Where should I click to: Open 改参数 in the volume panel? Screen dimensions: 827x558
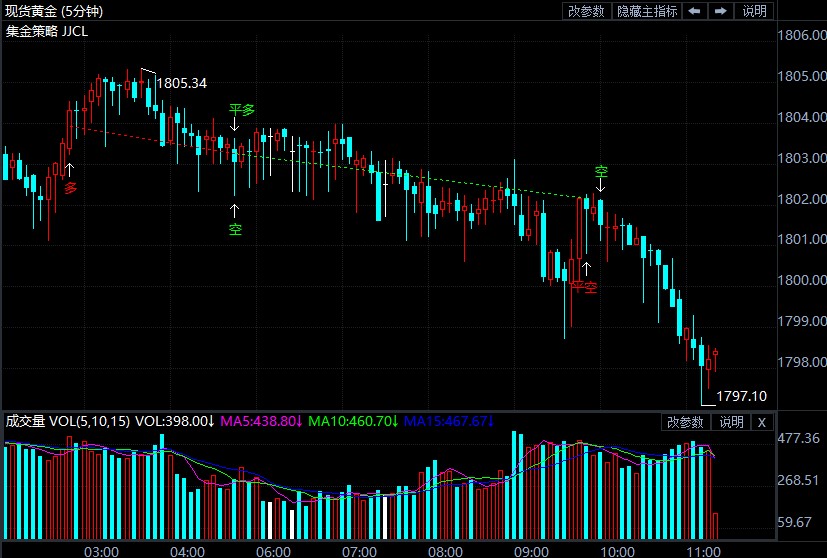point(686,422)
